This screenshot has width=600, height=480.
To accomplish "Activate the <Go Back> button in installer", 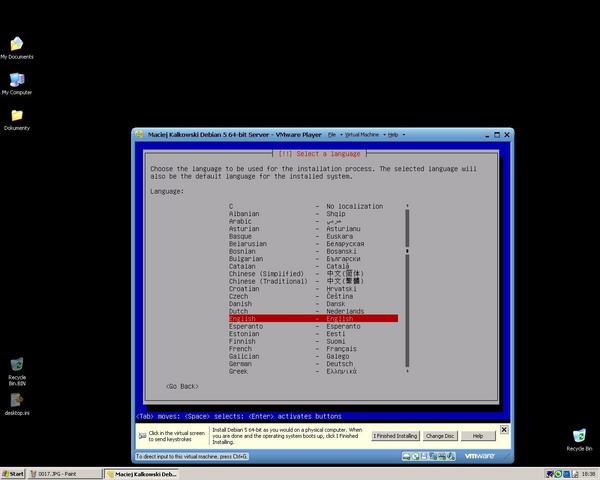I will coord(183,386).
